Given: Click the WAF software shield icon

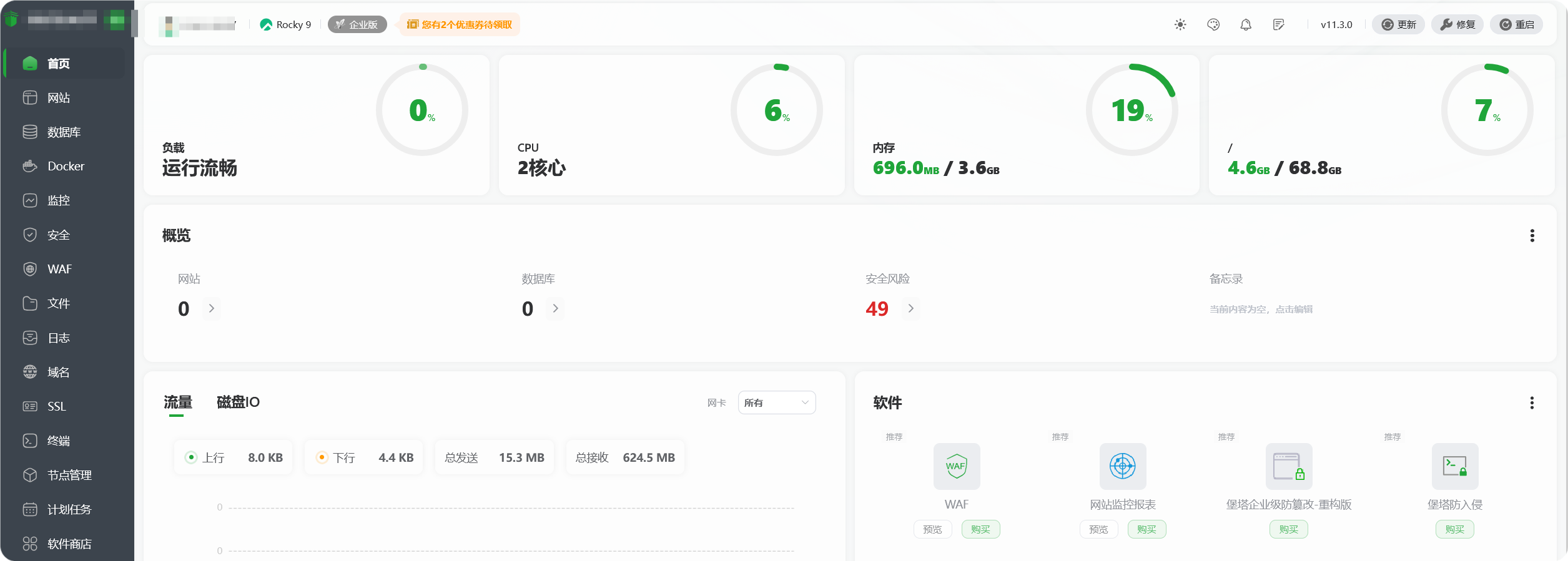Looking at the screenshot, I should click(x=956, y=466).
